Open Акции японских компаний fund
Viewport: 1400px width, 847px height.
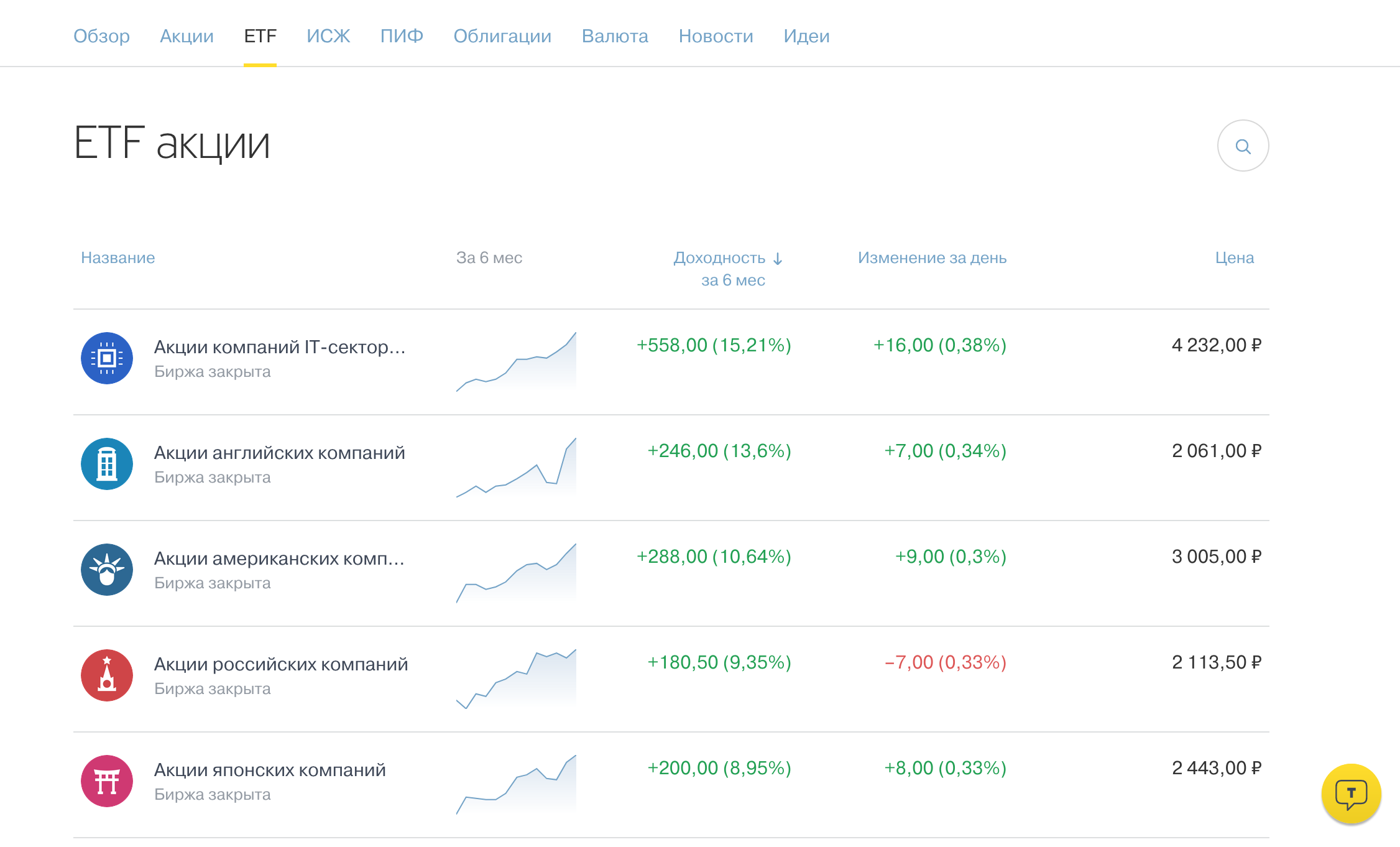click(270, 770)
